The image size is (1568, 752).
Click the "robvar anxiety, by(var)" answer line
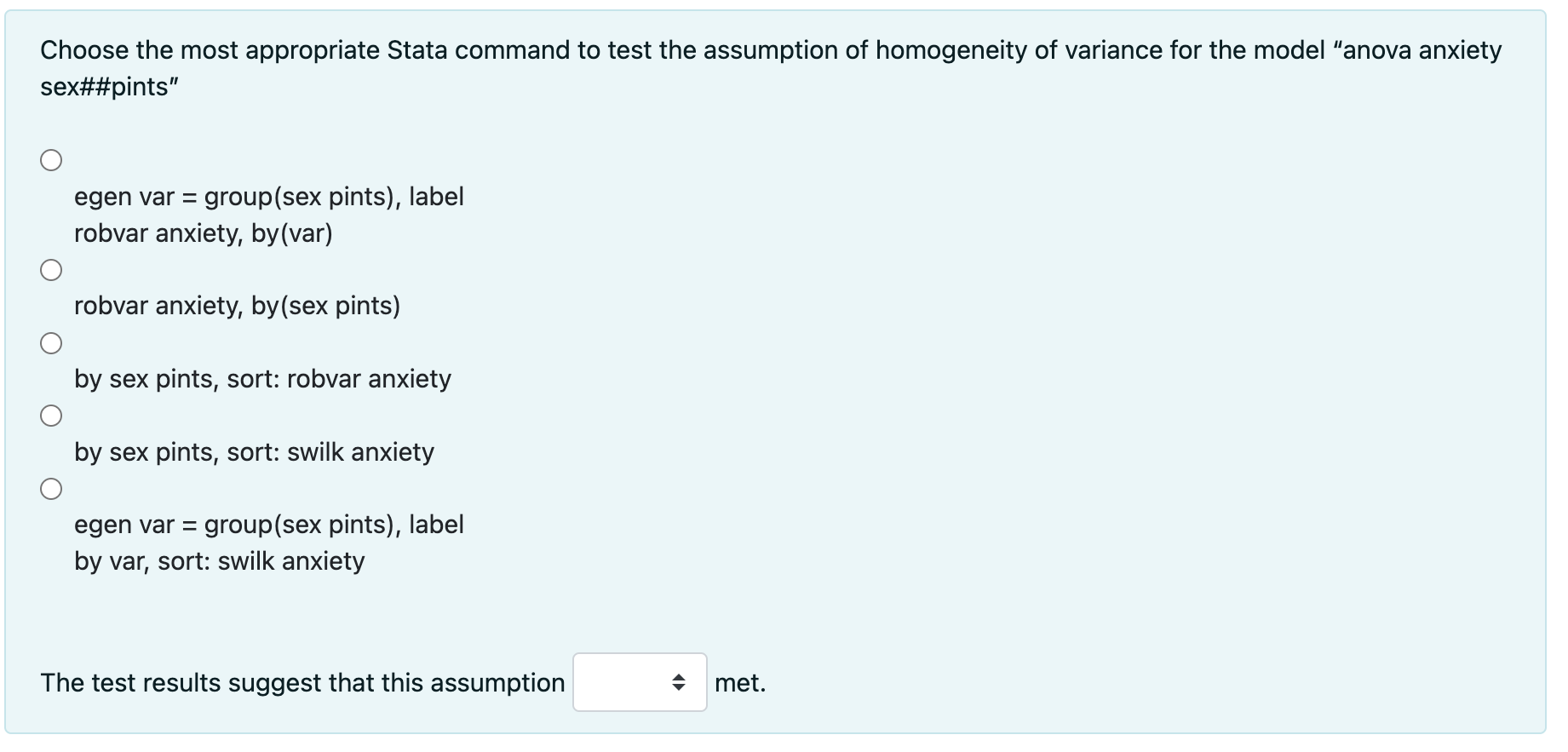click(204, 233)
